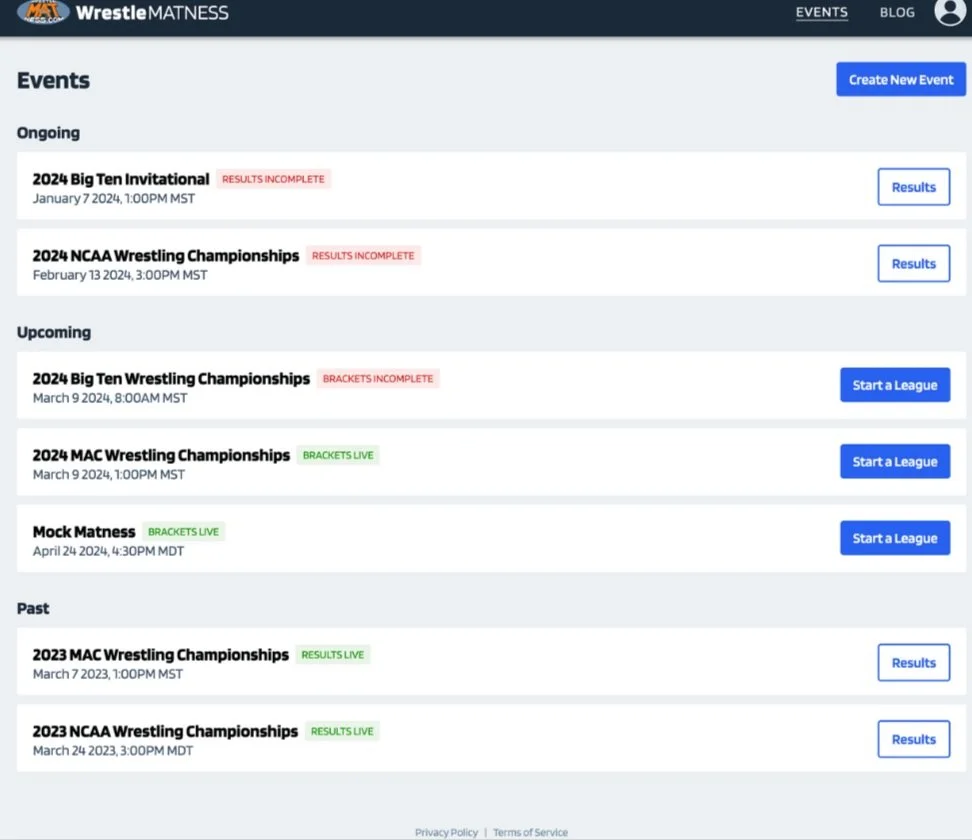
Task: View Results for 2023 MAC Wrestling Championships
Action: [914, 663]
